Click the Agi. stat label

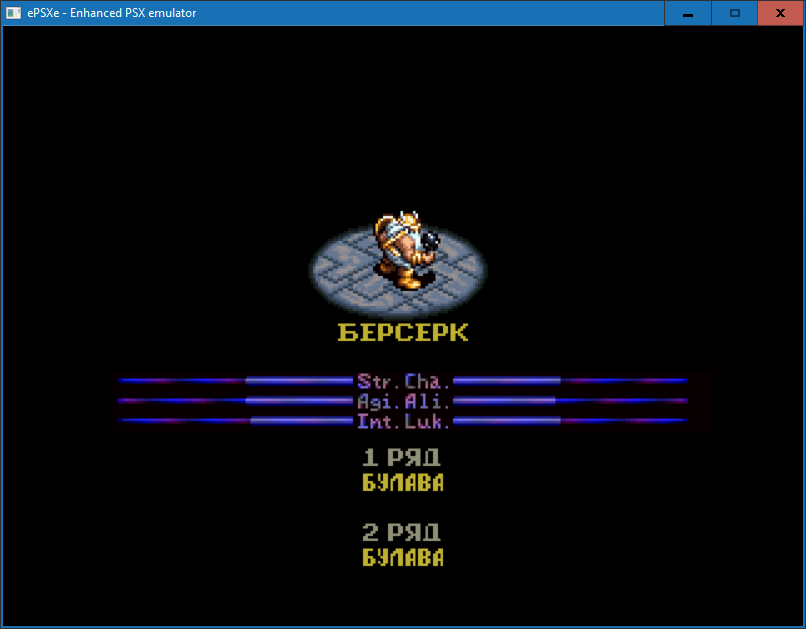pyautogui.click(x=378, y=401)
